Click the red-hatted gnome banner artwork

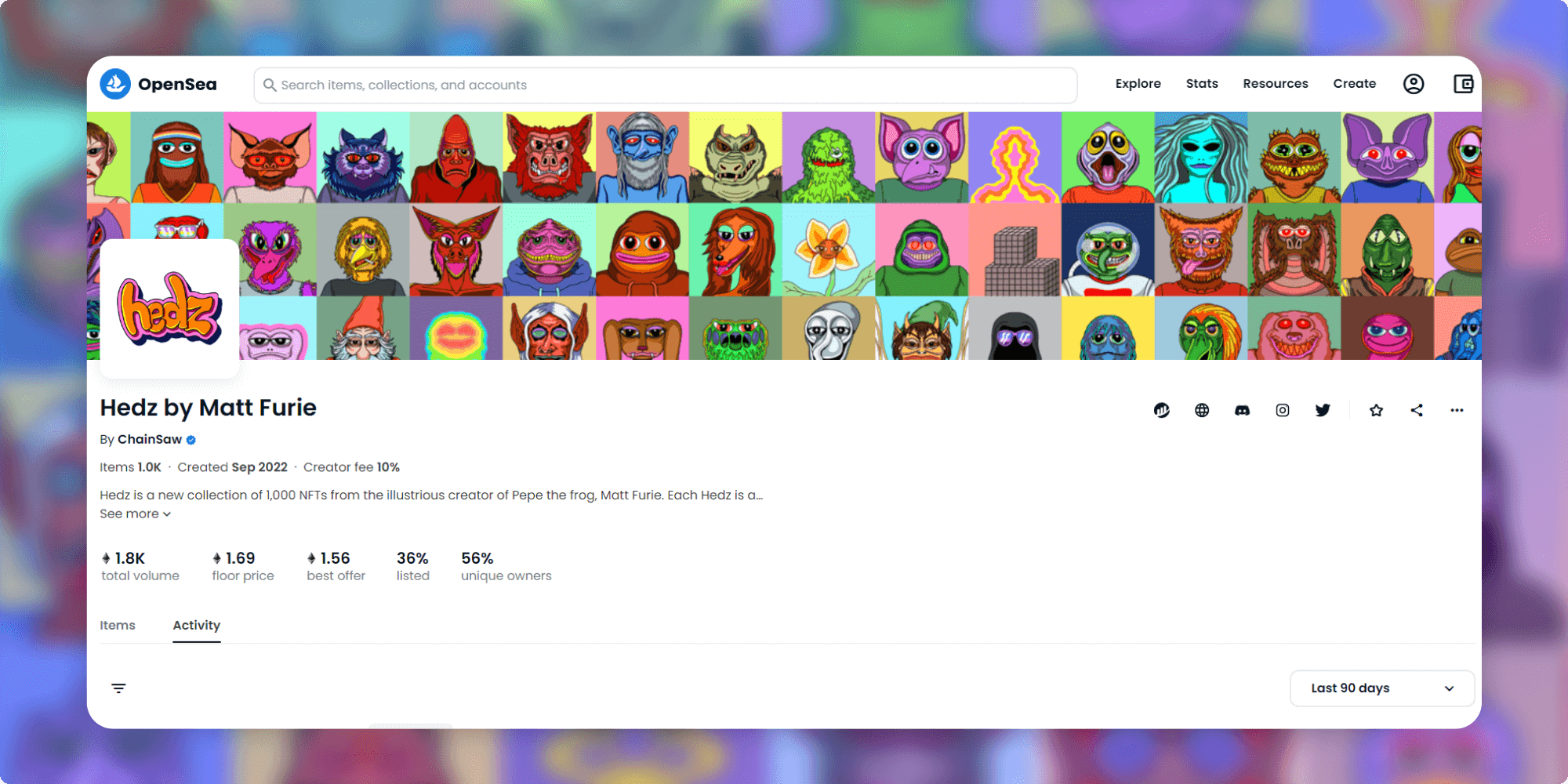[x=363, y=328]
